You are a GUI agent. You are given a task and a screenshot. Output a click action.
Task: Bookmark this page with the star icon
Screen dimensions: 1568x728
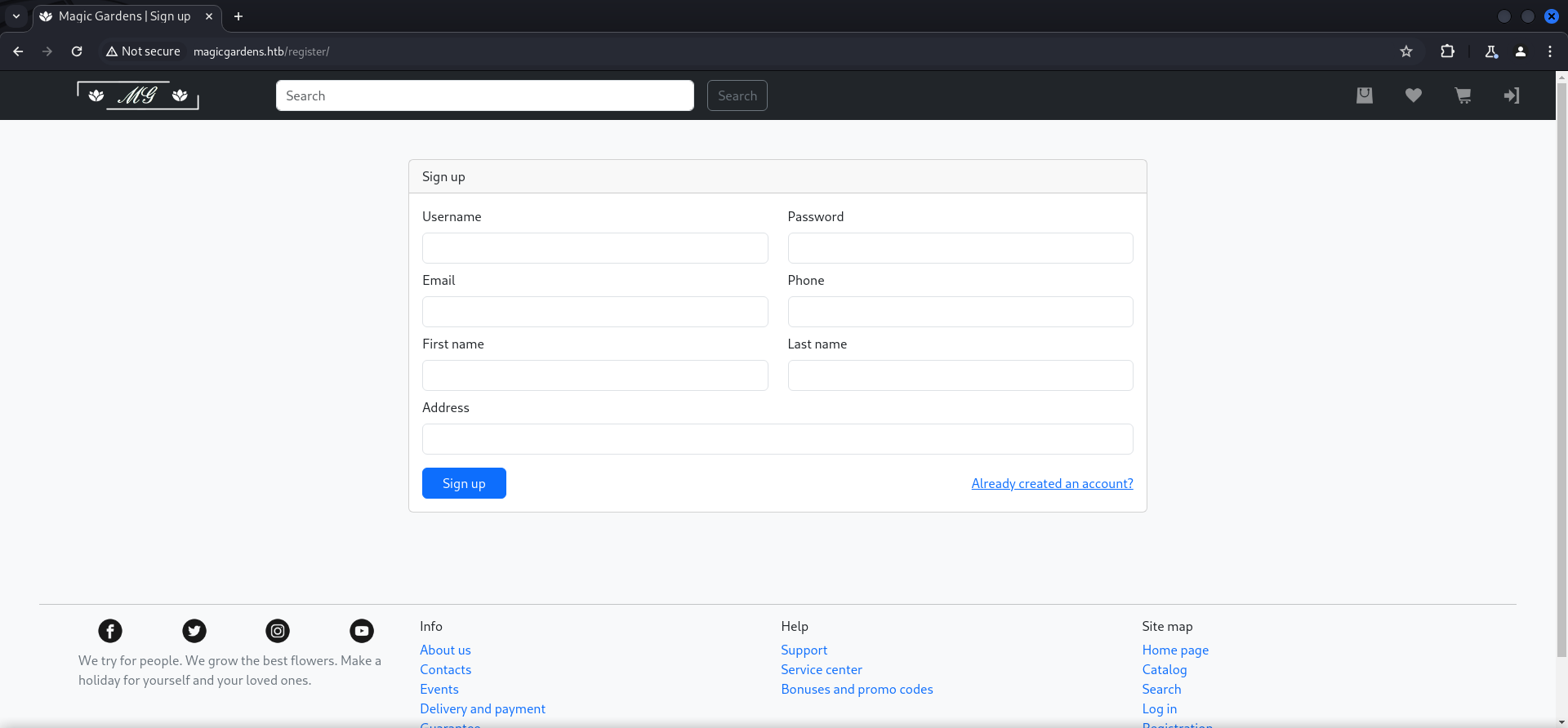pos(1406,51)
